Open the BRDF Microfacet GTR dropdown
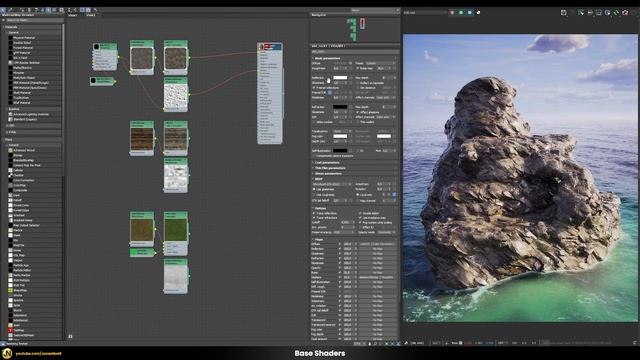 (332, 184)
